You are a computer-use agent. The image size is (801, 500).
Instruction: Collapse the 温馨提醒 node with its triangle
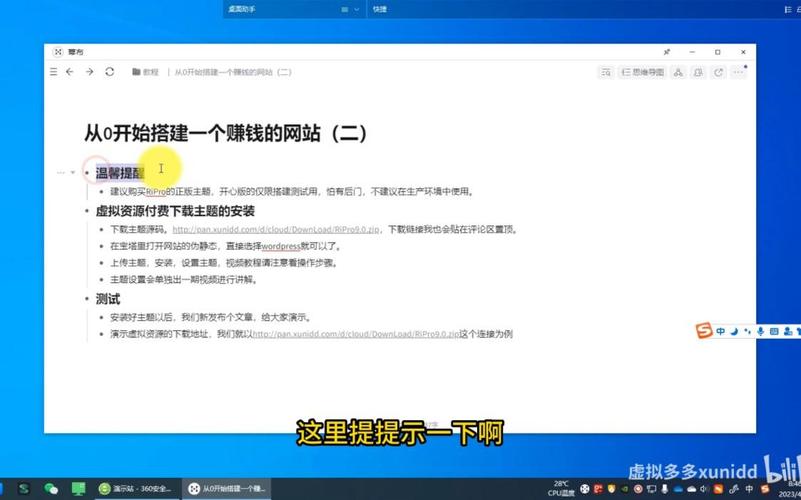coord(72,173)
